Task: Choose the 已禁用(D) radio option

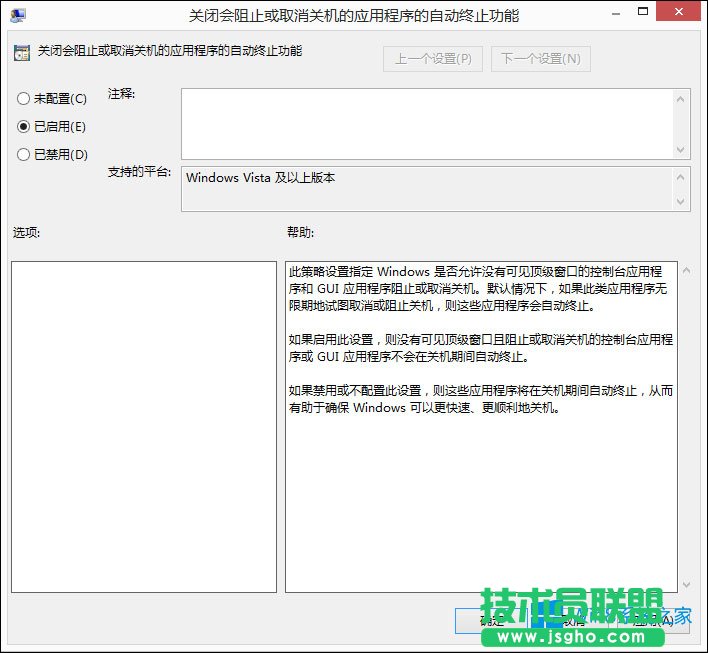Action: pos(24,155)
